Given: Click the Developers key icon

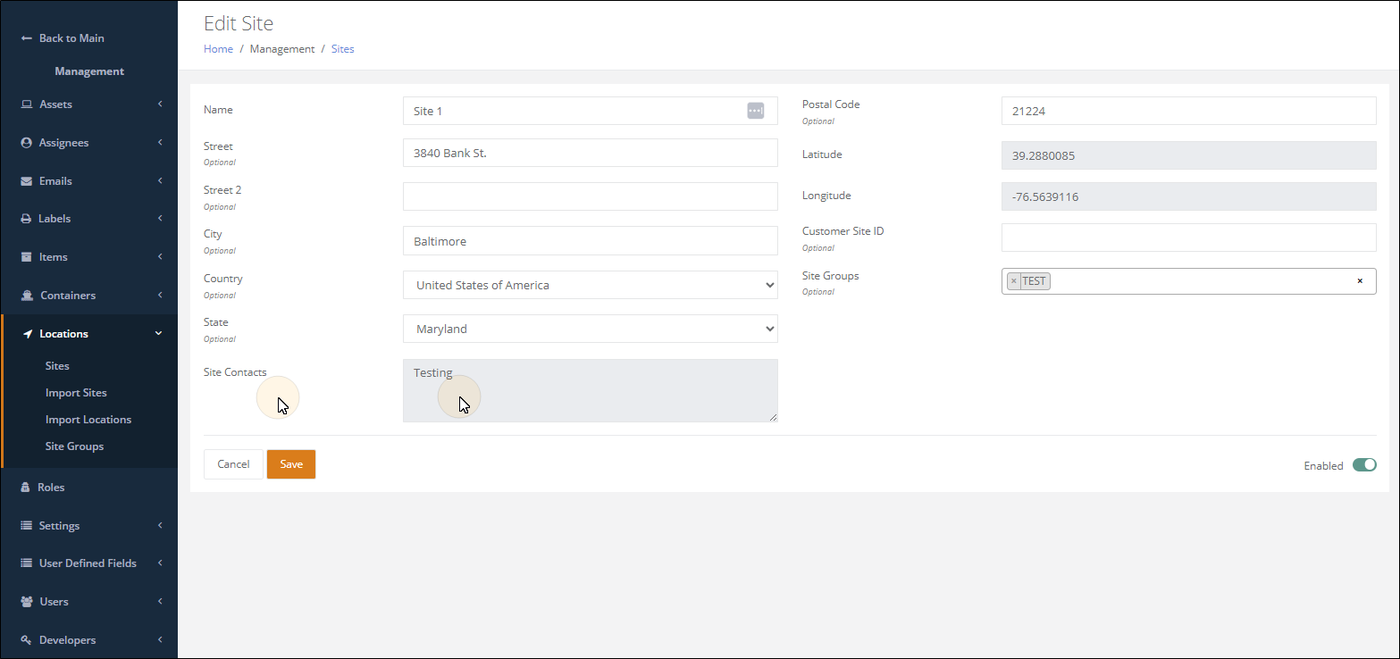Looking at the screenshot, I should (27, 640).
